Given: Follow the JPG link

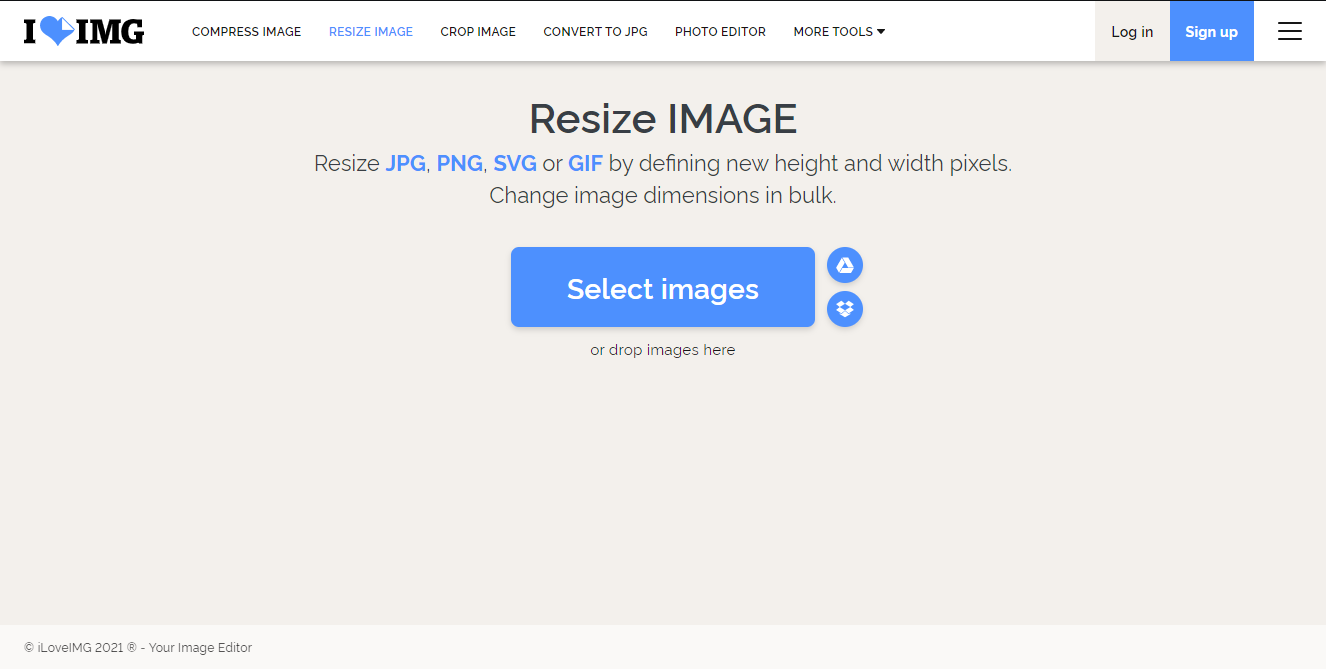Looking at the screenshot, I should 405,163.
